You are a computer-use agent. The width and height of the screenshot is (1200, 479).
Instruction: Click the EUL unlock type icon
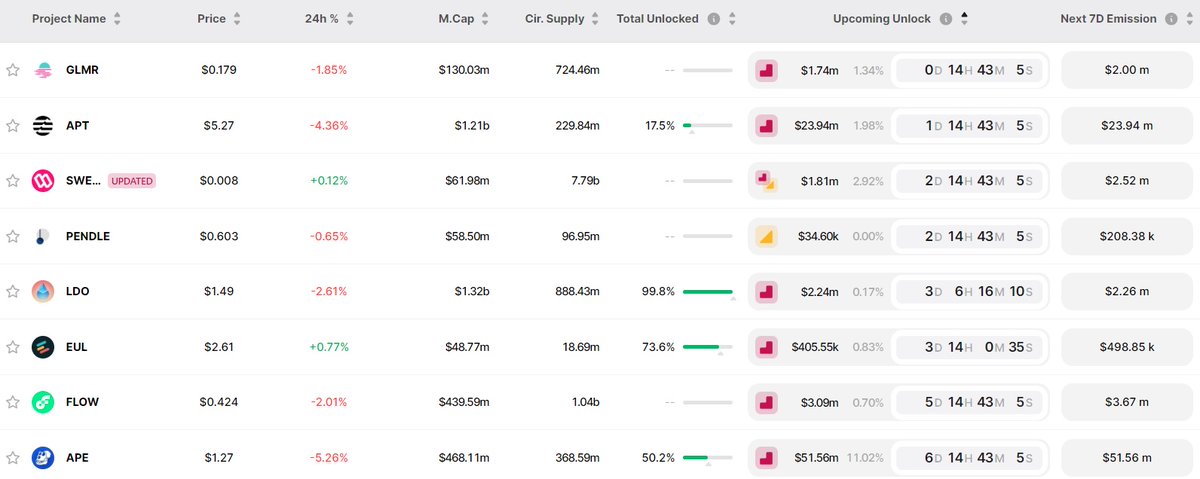pyautogui.click(x=766, y=347)
